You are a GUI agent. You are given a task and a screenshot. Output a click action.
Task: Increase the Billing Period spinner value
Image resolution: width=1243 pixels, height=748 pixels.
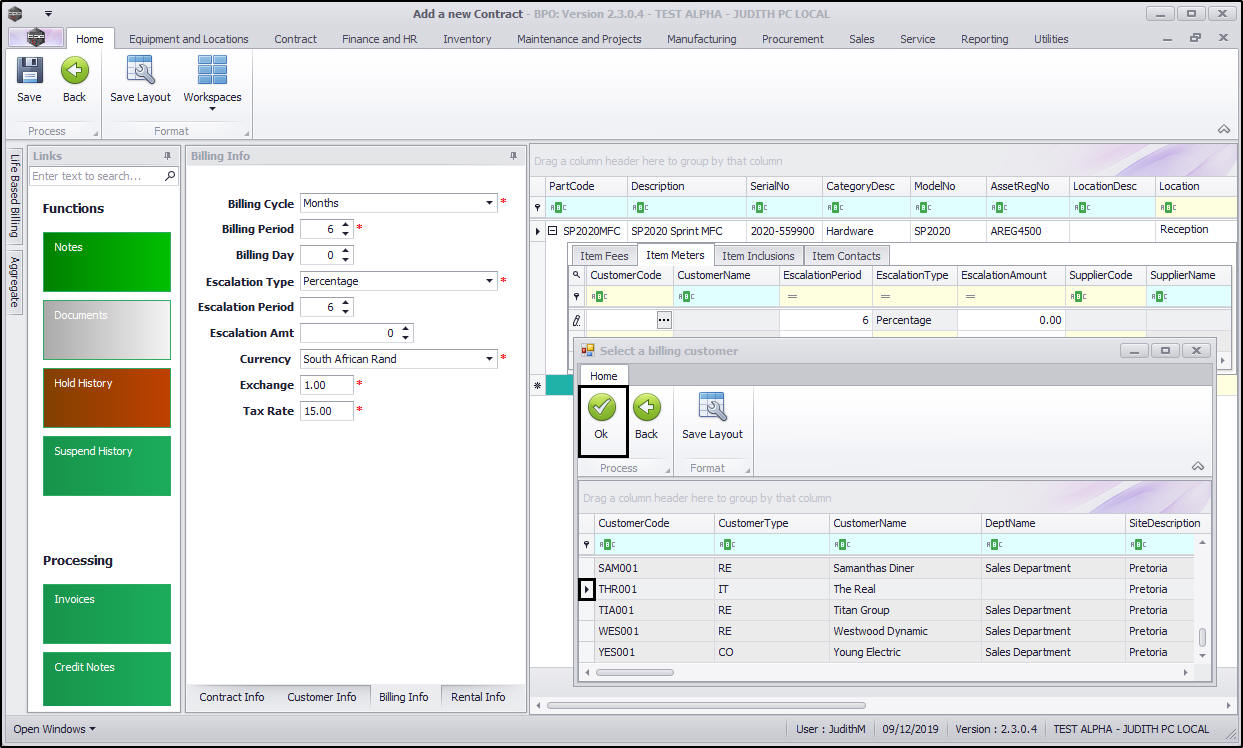pos(346,225)
